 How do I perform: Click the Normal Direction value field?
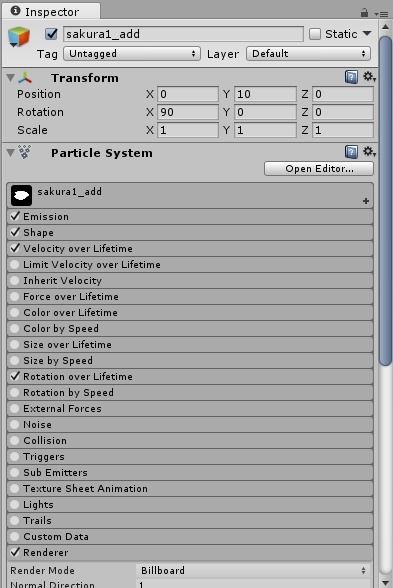(x=253, y=584)
